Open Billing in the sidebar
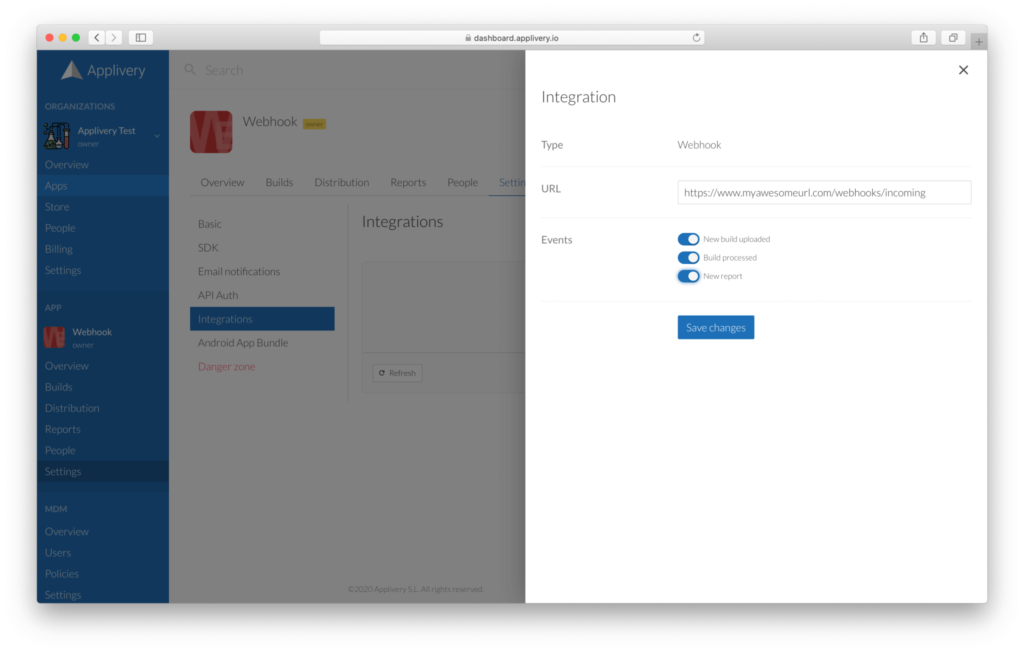This screenshot has height=652, width=1024. [103, 249]
